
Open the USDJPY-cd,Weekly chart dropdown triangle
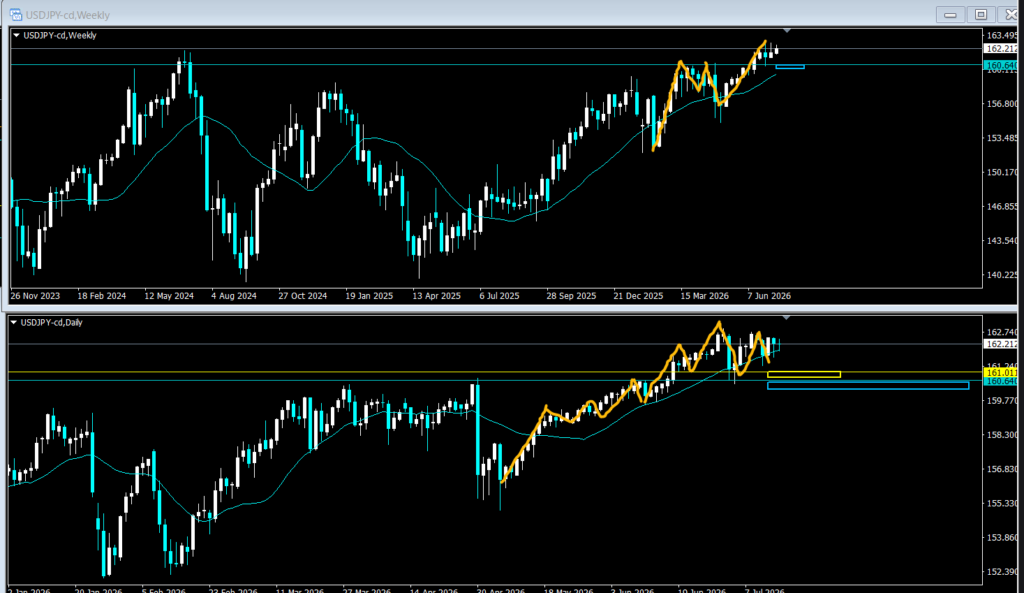pos(16,35)
